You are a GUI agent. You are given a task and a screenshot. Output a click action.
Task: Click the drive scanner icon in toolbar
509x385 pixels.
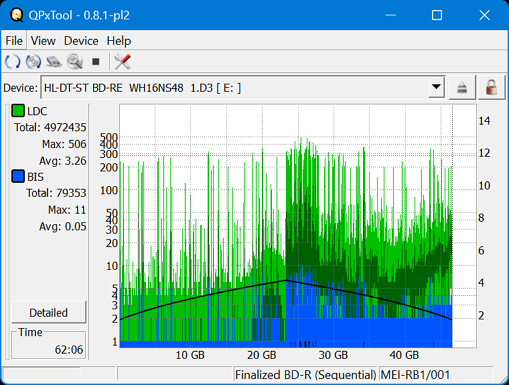(x=54, y=62)
